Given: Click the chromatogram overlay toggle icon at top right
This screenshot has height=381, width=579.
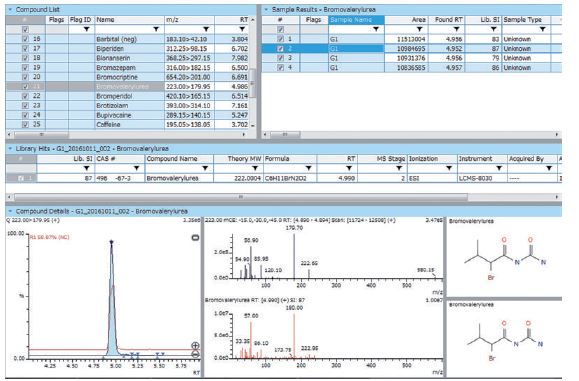Looking at the screenshot, I should 196,237.
